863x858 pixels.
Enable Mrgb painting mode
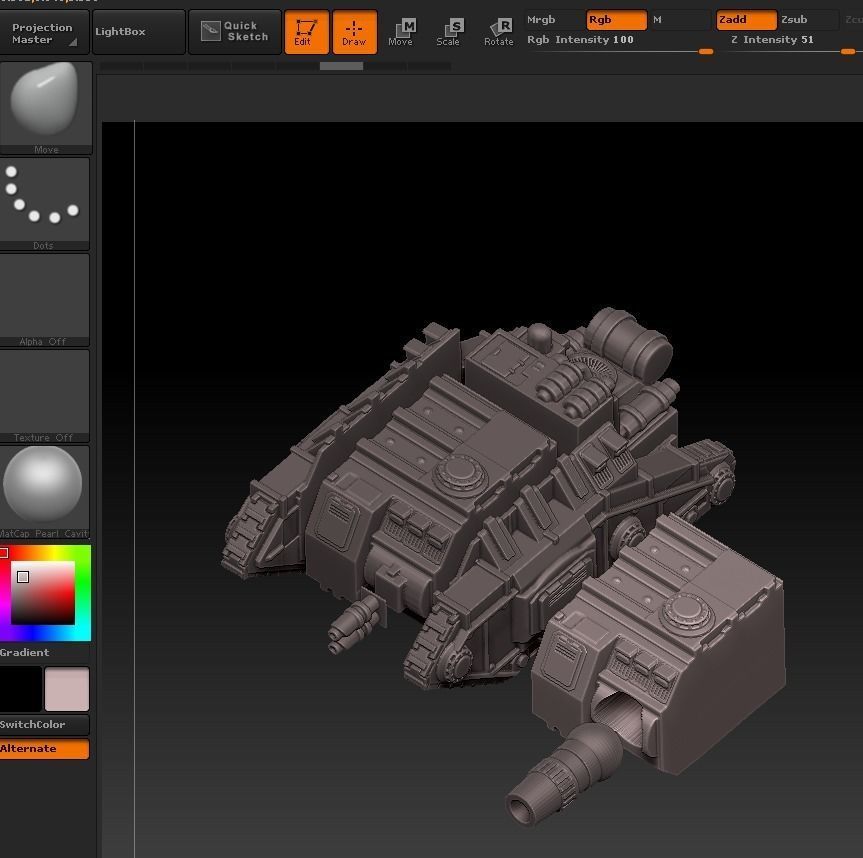point(554,20)
